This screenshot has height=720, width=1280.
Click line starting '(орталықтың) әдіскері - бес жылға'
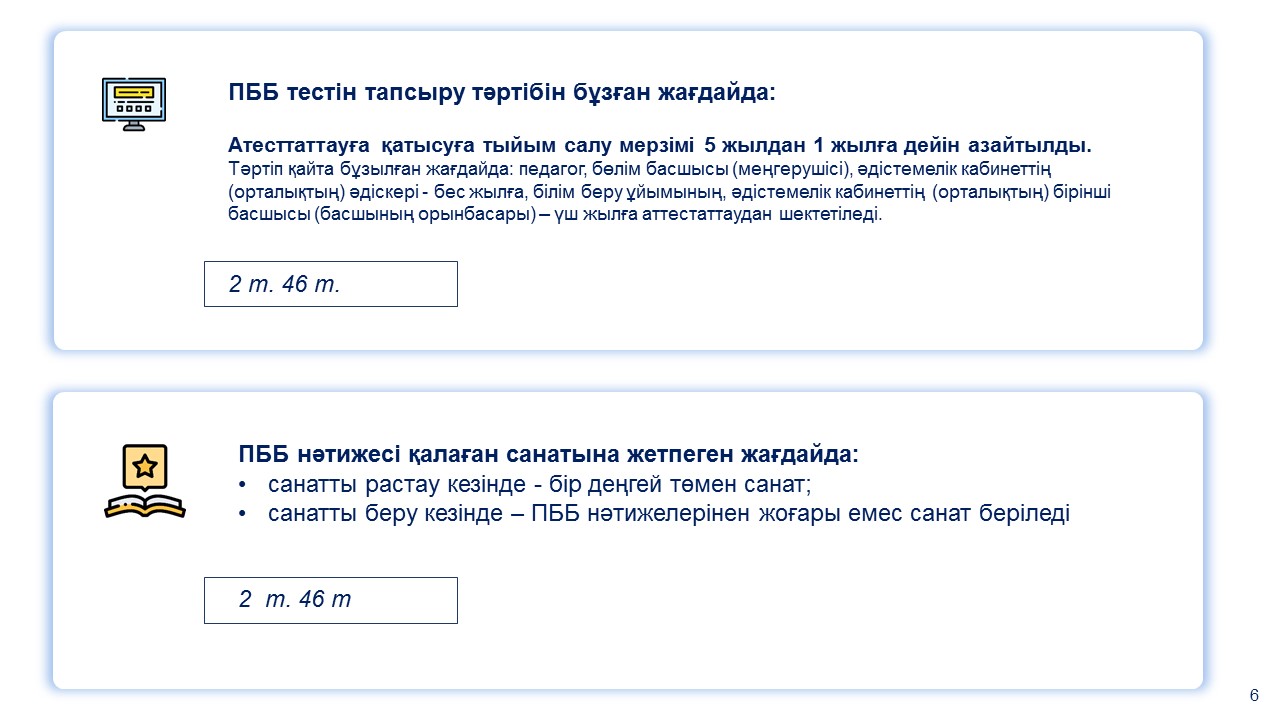[669, 191]
